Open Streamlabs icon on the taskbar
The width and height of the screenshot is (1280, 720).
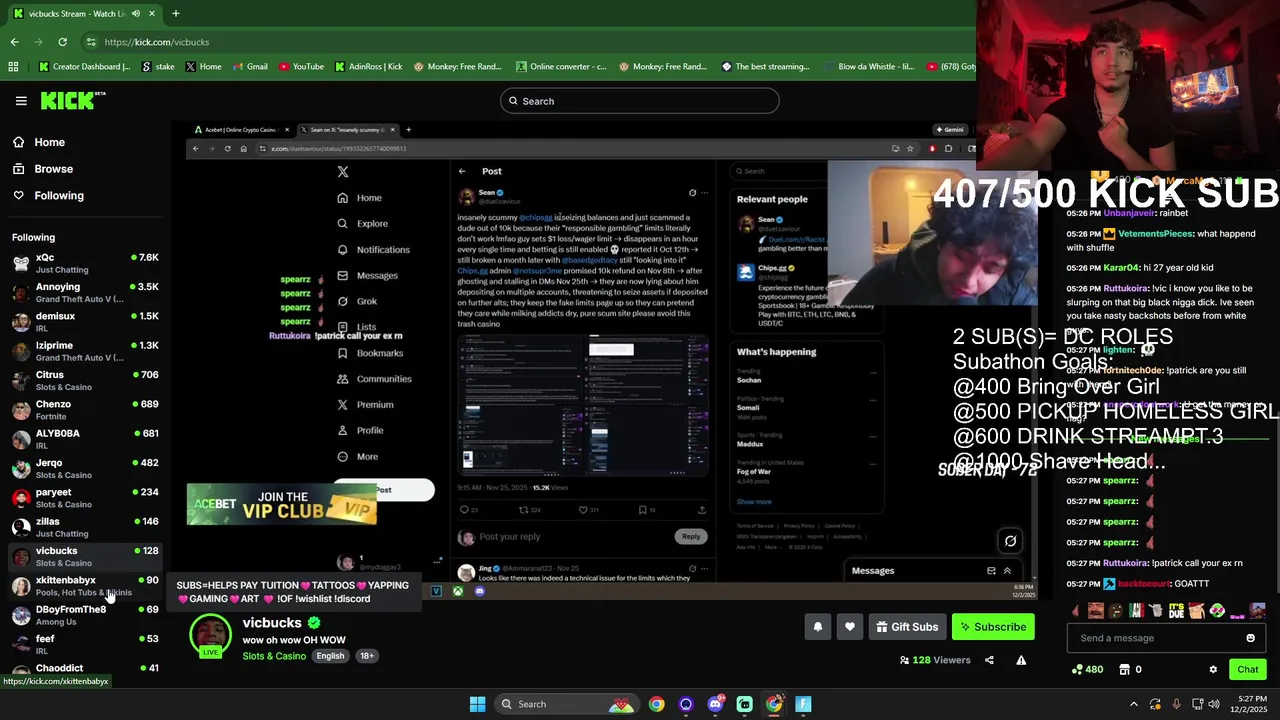coord(744,704)
